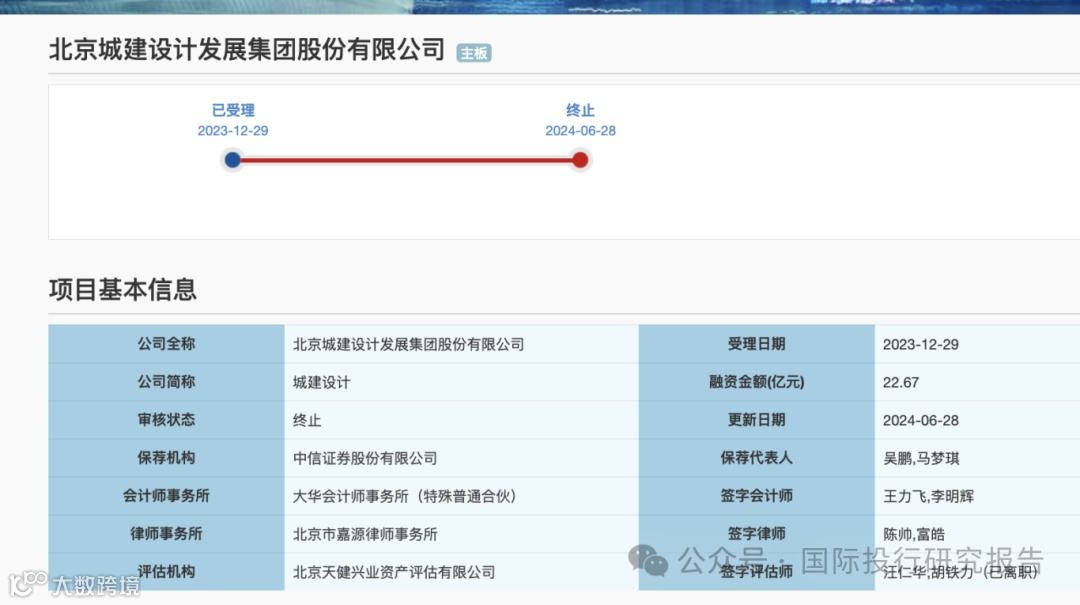Click the 受理日期 header cell

(757, 344)
